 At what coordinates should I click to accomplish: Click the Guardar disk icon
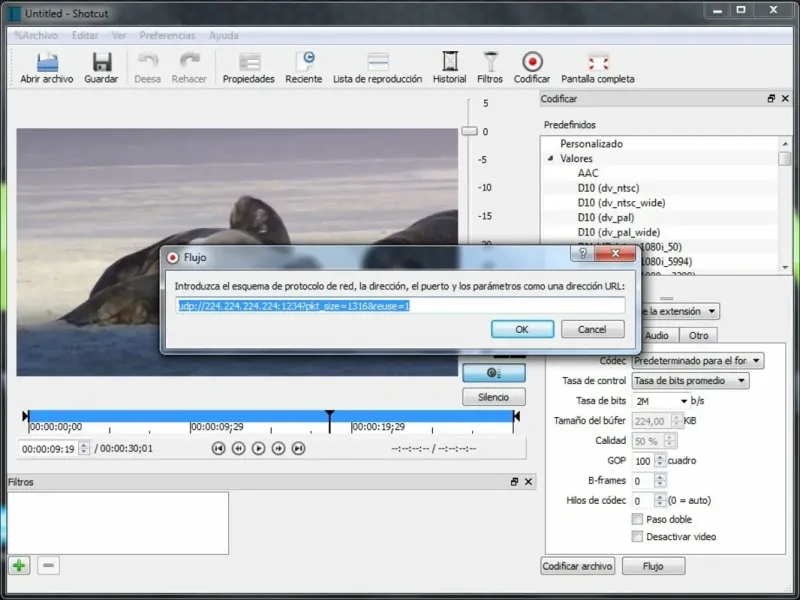point(101,62)
